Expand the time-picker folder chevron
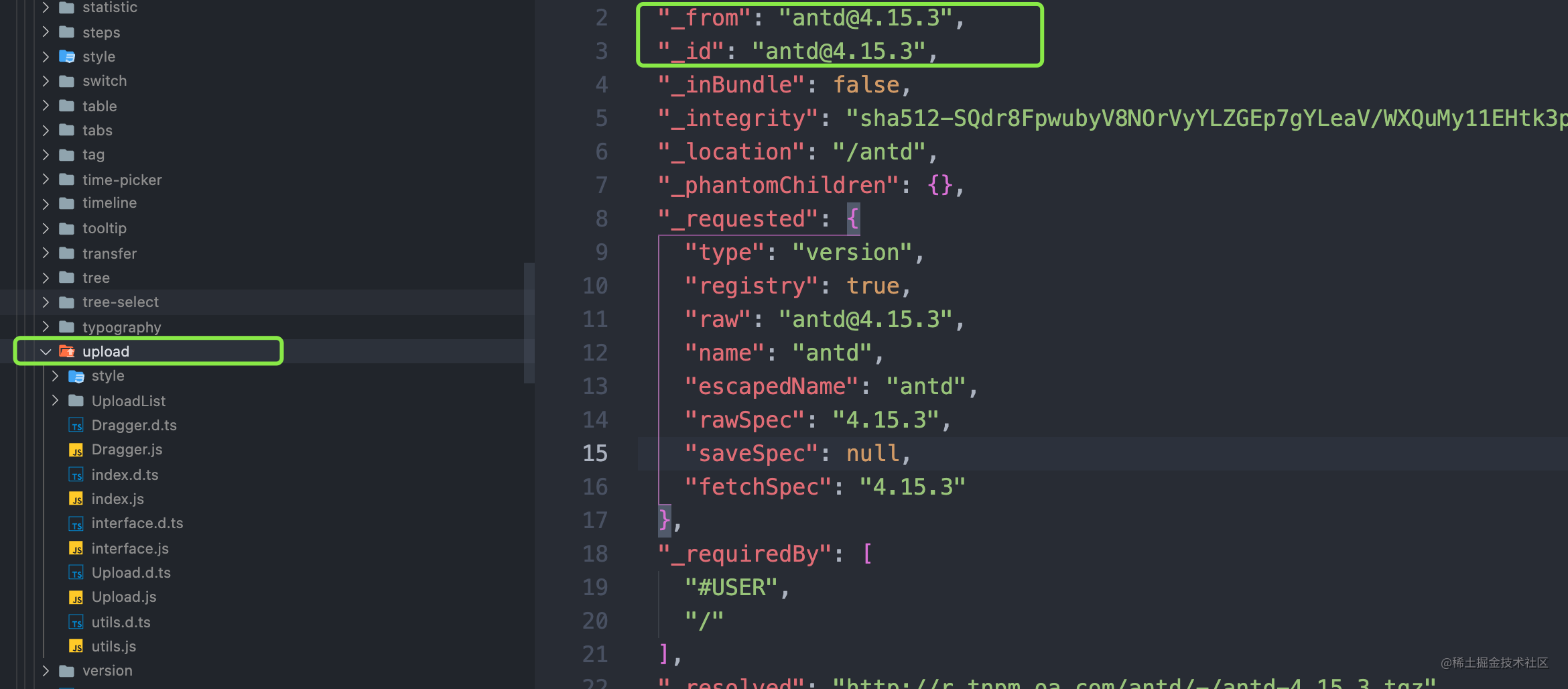 point(46,179)
